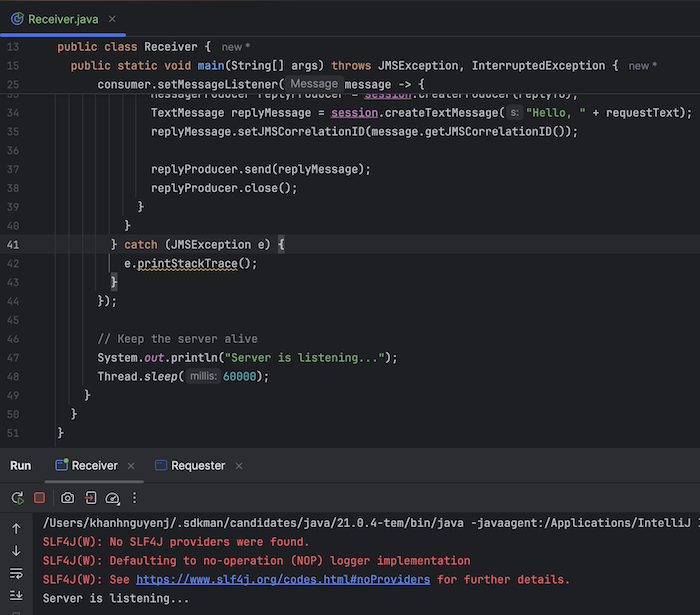Click "// Keep the server alive" comment
Image resolution: width=700 pixels, height=615 pixels.
[177, 339]
